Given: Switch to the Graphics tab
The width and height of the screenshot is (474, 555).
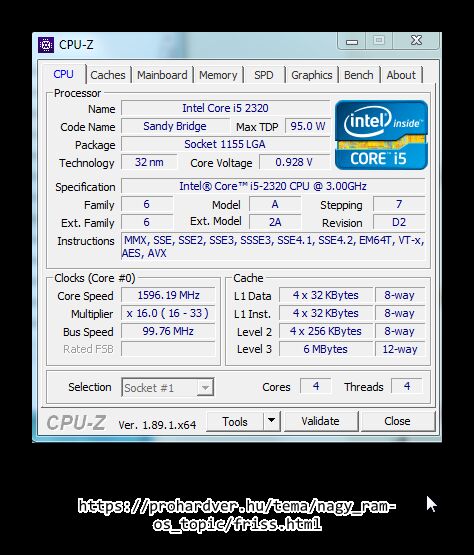Looking at the screenshot, I should coord(312,75).
